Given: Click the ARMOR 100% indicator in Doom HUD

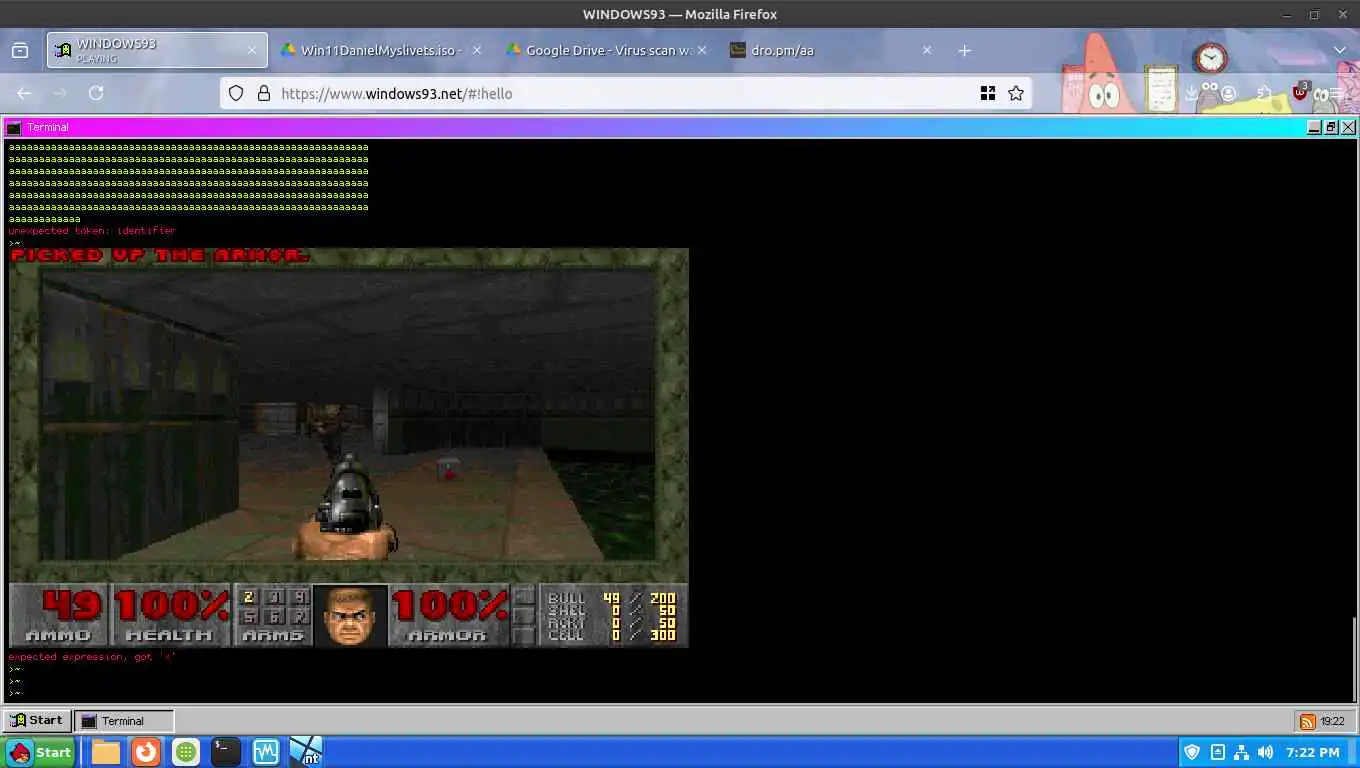Looking at the screenshot, I should [x=449, y=614].
